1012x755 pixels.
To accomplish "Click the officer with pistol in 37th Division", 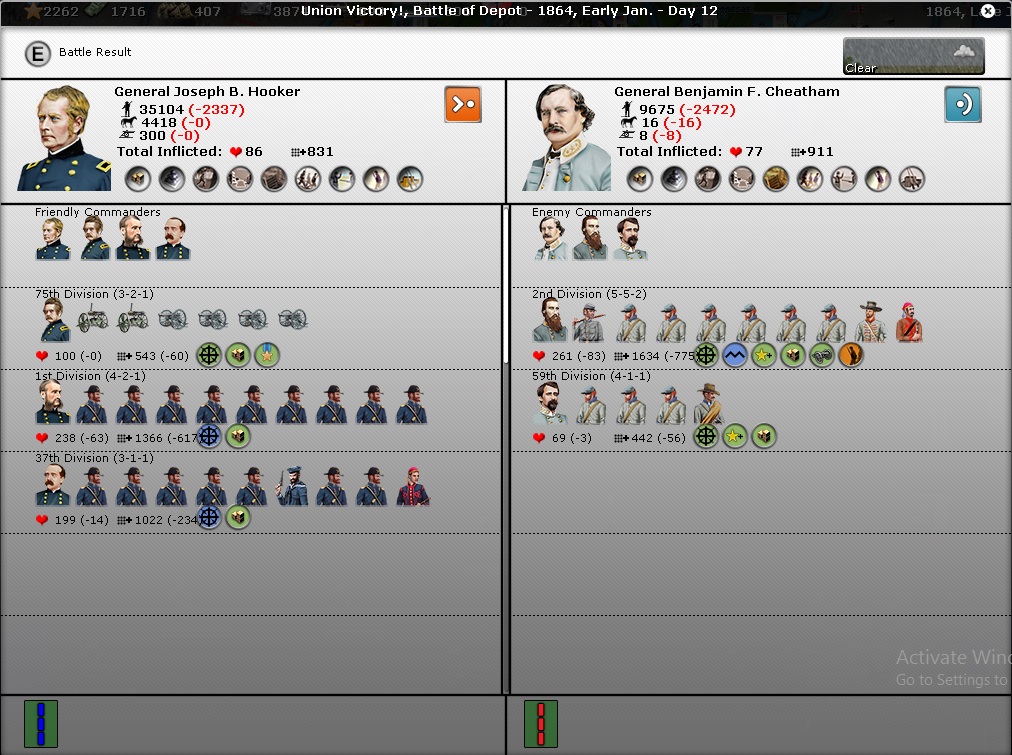I will coord(291,485).
